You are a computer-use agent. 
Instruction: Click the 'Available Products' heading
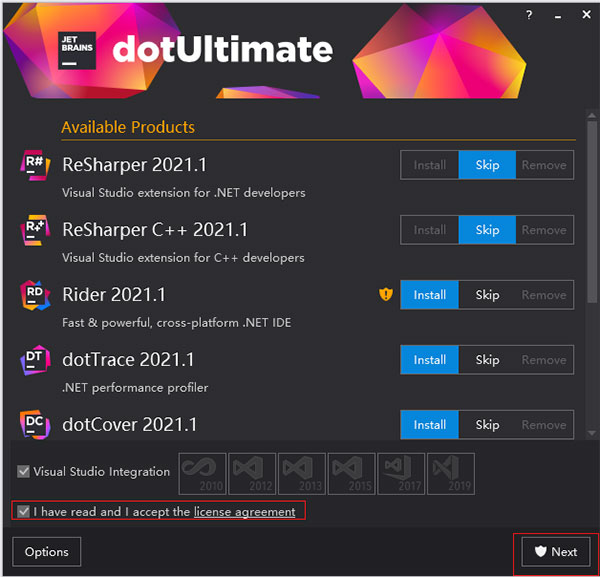[x=128, y=127]
